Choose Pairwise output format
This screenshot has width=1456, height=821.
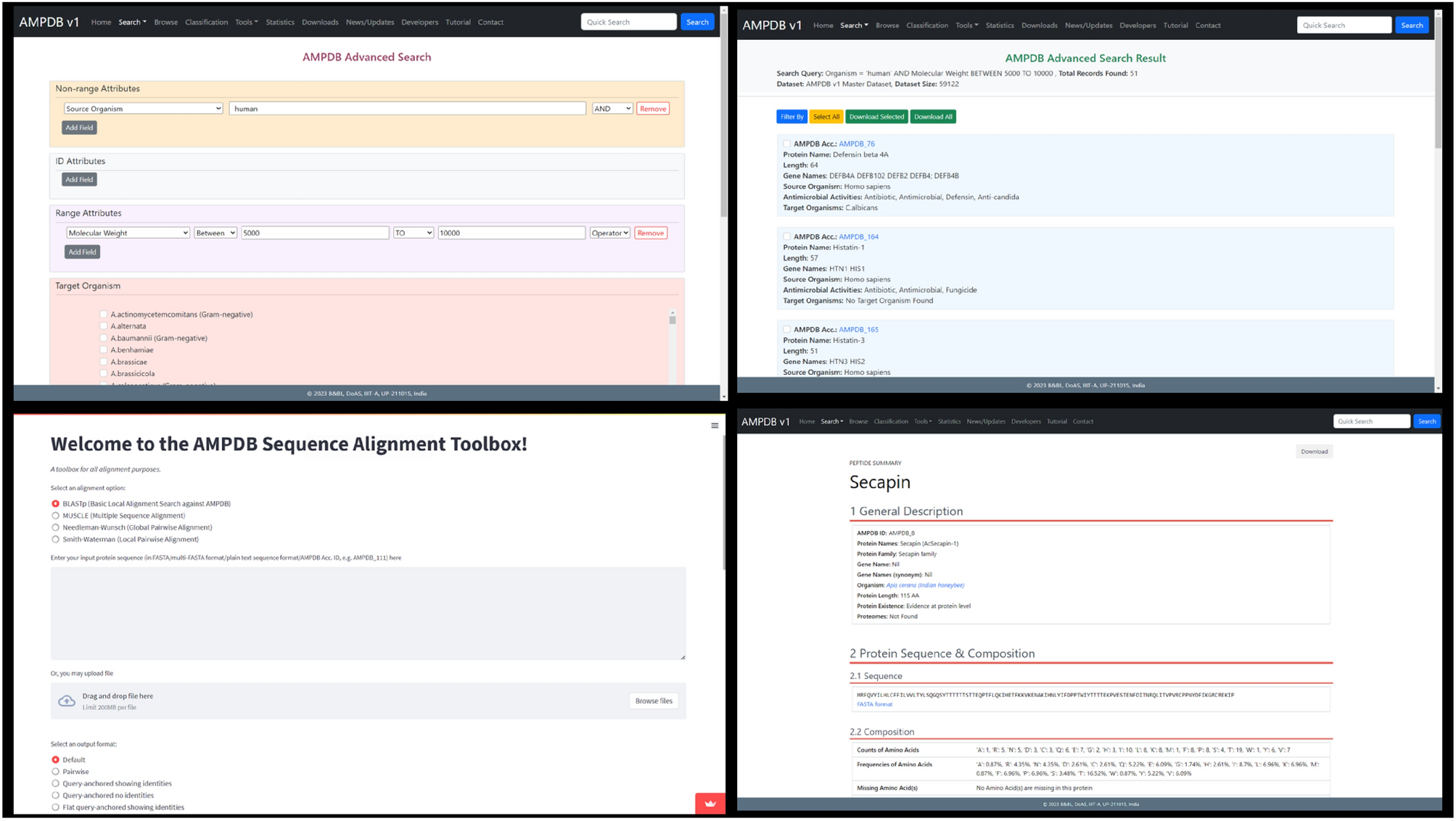(56, 772)
